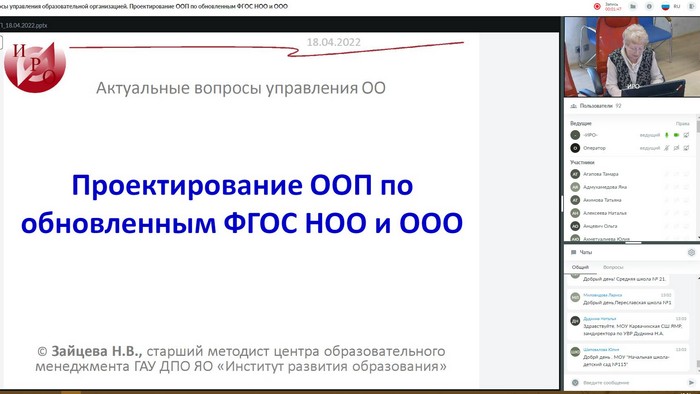Click the send message arrow icon

click(x=691, y=382)
